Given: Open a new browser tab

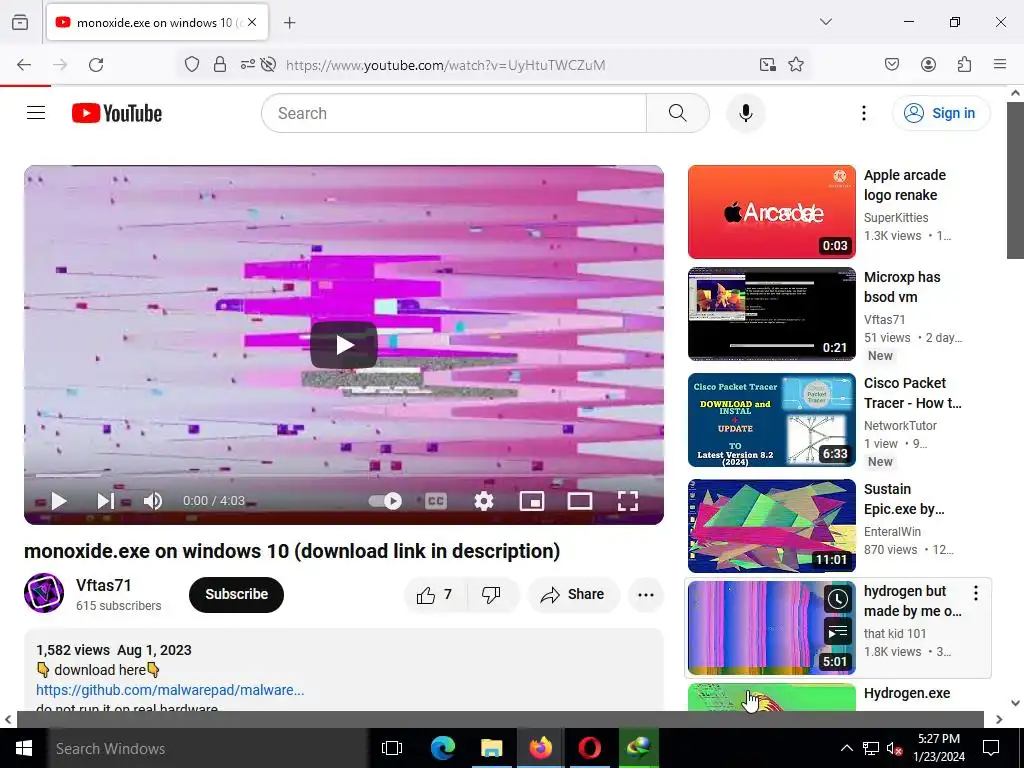Looking at the screenshot, I should click(289, 23).
